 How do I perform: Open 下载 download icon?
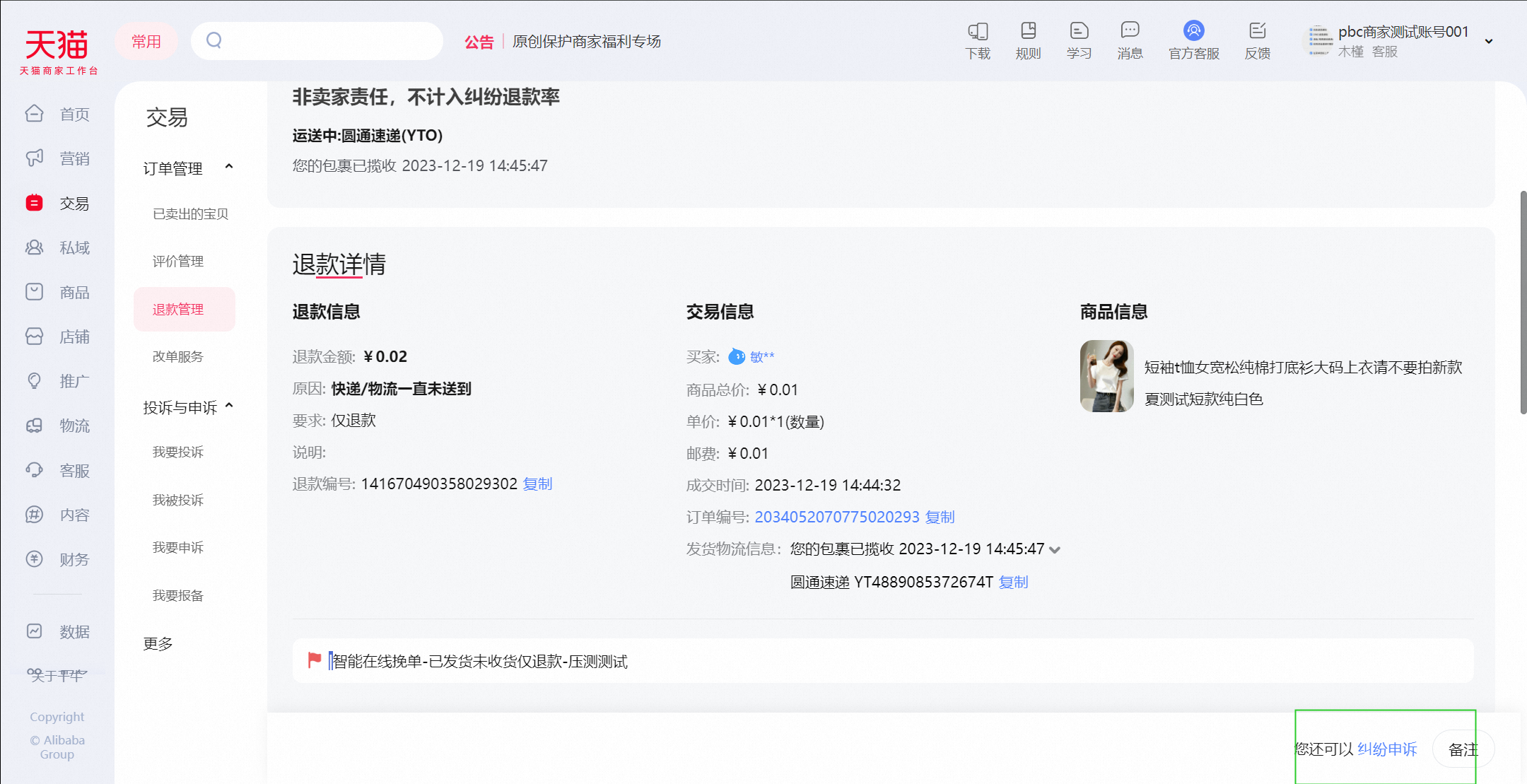pos(978,30)
